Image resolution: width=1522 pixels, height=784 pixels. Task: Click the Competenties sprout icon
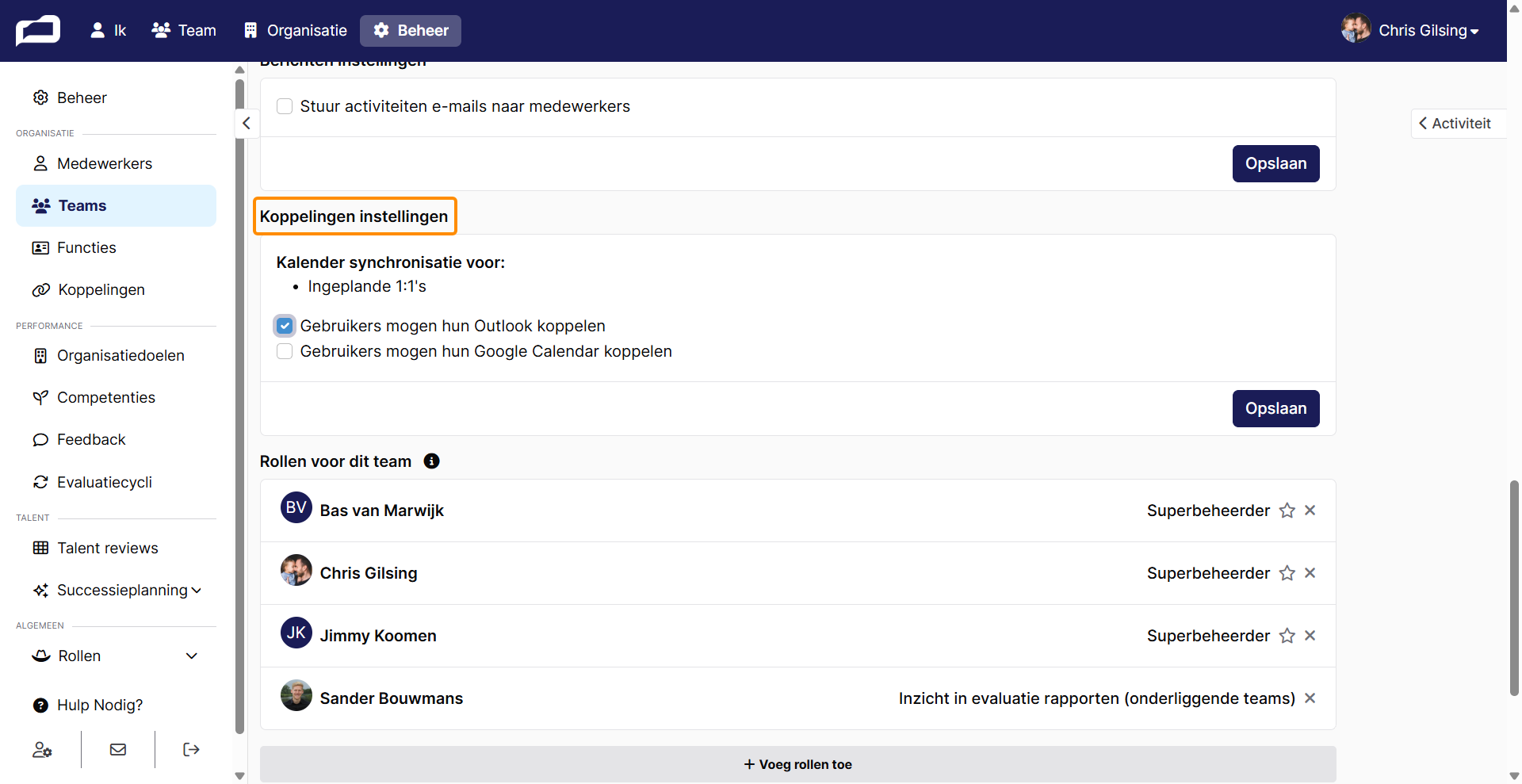click(x=40, y=397)
